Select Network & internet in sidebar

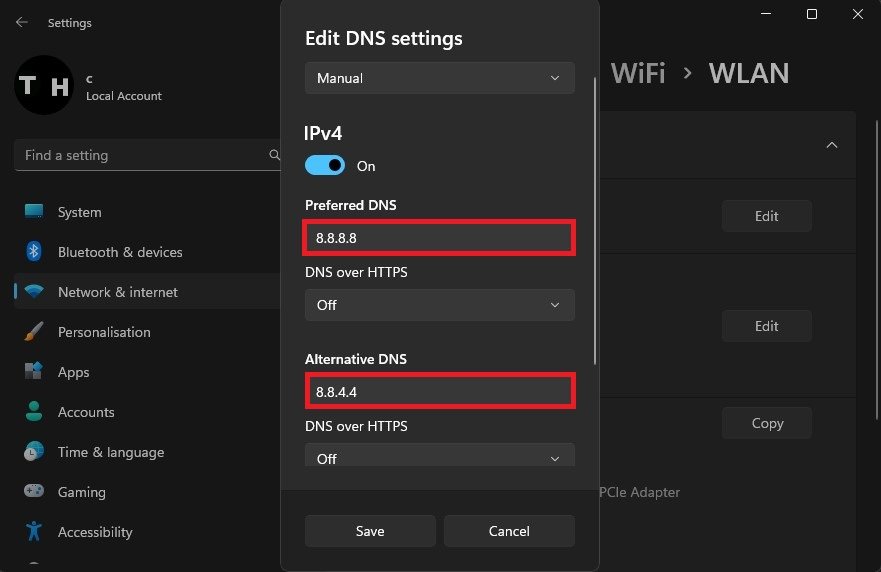pos(117,292)
